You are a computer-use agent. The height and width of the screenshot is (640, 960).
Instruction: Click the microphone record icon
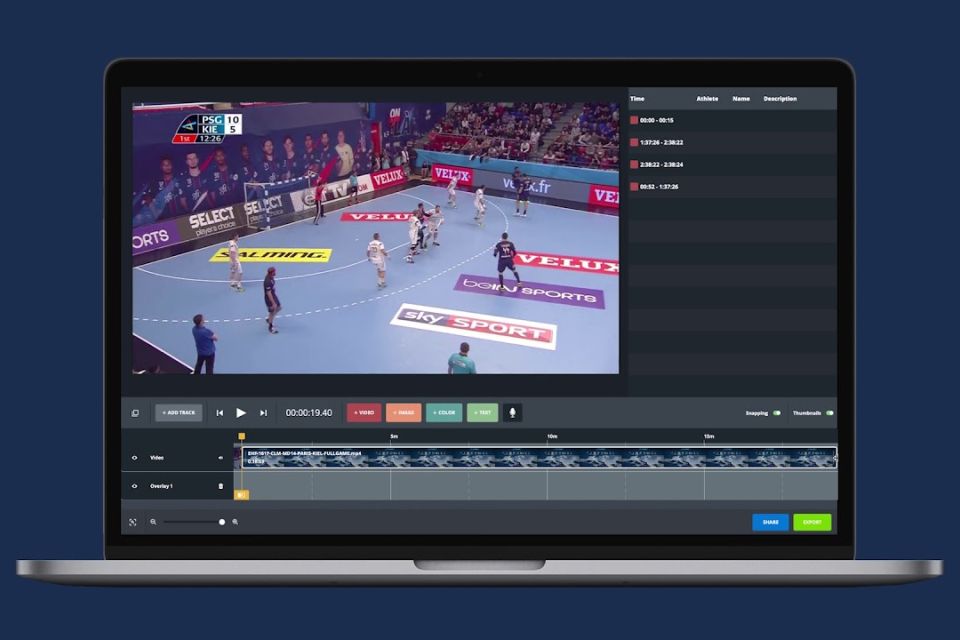click(x=512, y=413)
